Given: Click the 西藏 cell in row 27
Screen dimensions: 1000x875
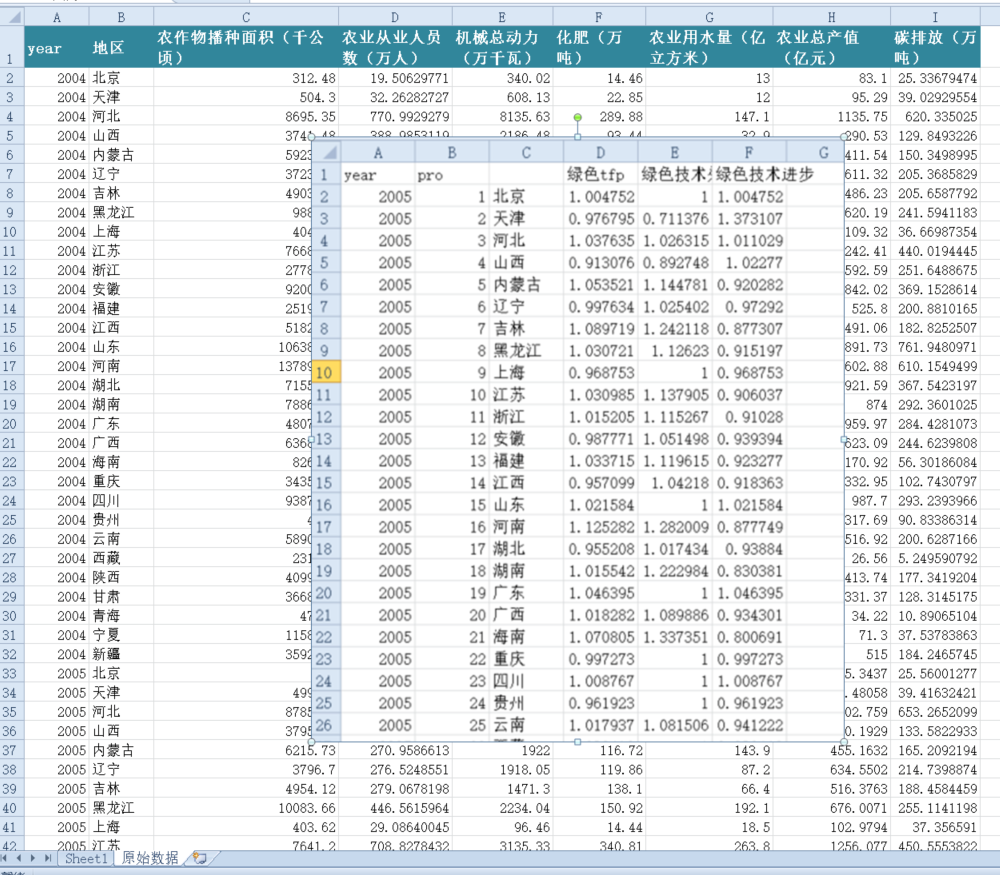Looking at the screenshot, I should click(x=121, y=558).
